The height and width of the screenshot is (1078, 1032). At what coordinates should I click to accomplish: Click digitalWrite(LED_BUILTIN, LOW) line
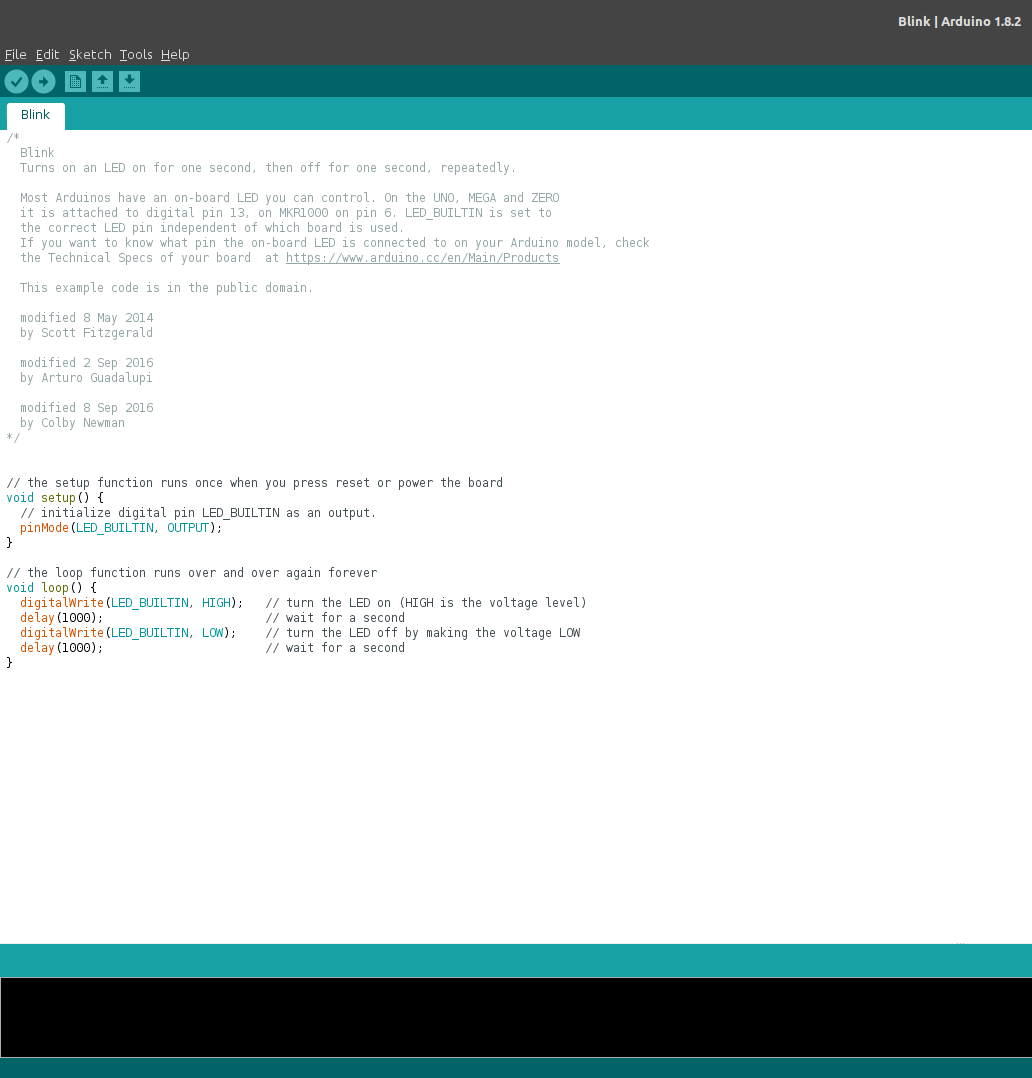(128, 633)
